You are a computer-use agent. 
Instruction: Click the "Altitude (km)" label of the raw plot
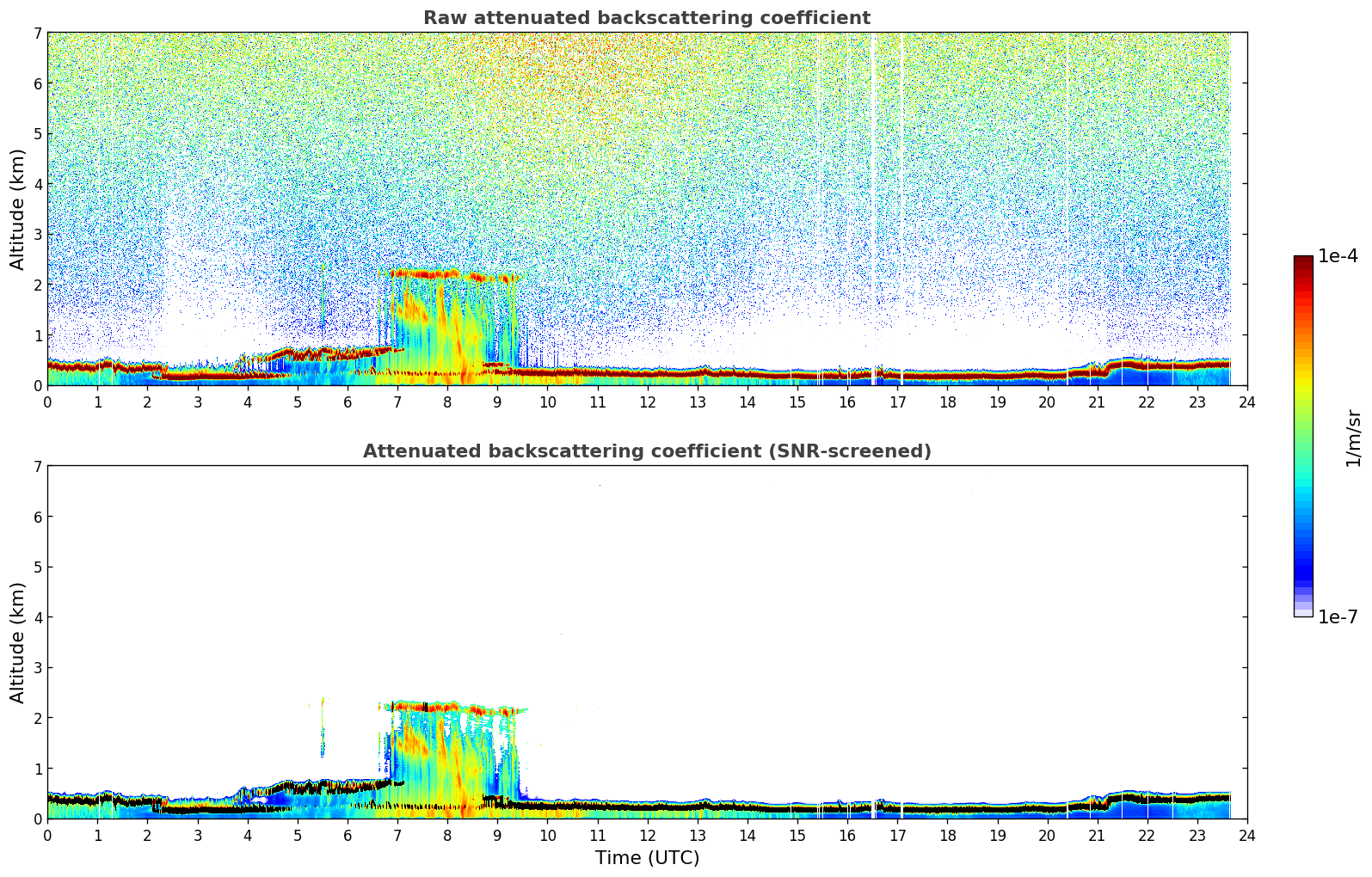[18, 209]
